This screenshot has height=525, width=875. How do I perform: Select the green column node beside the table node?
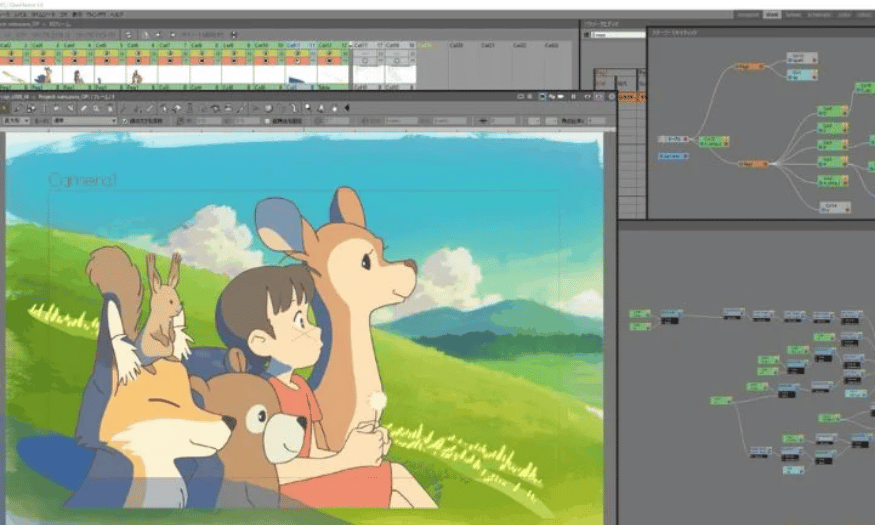(x=714, y=141)
